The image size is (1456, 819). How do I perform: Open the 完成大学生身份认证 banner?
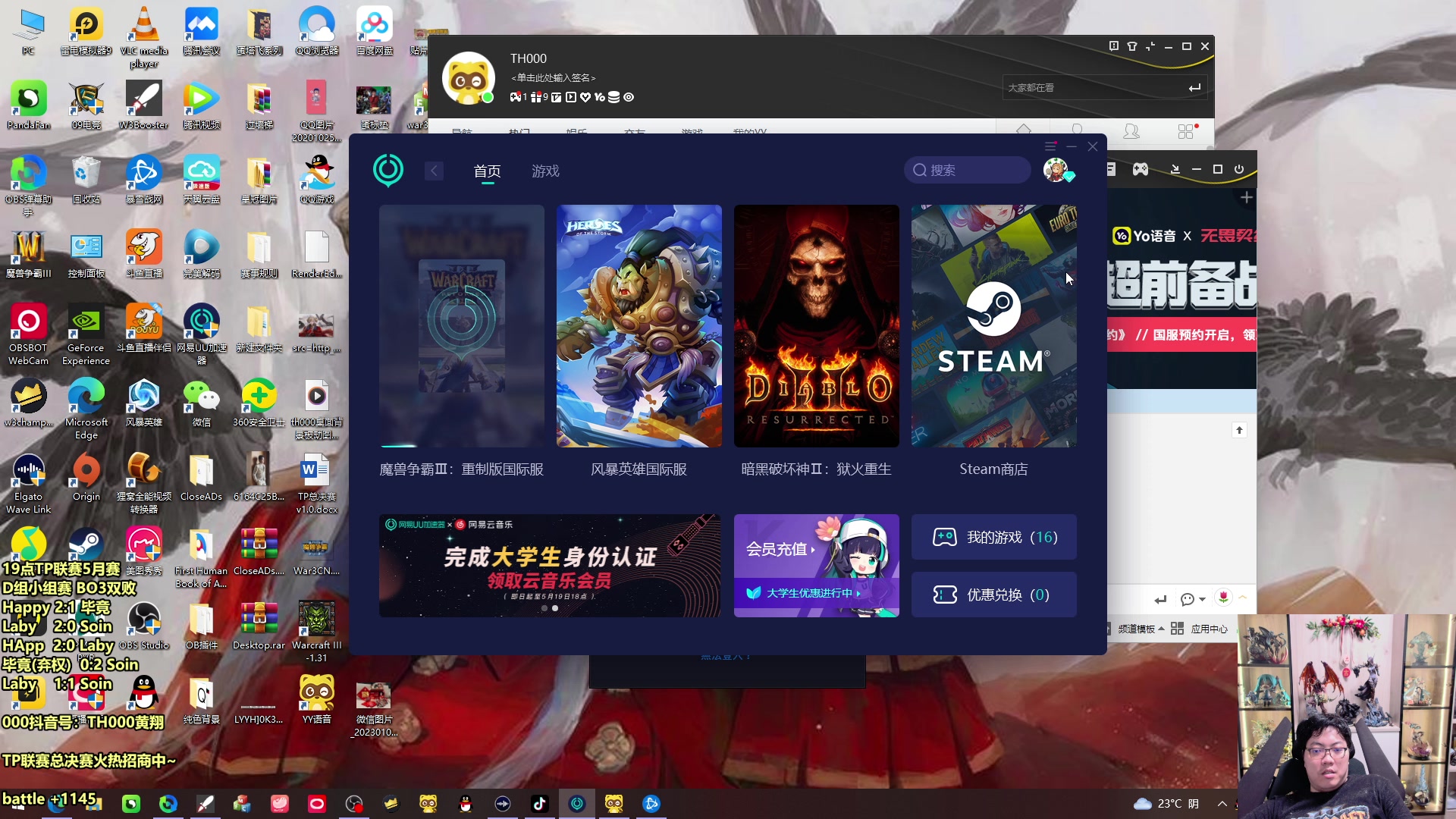click(x=550, y=566)
